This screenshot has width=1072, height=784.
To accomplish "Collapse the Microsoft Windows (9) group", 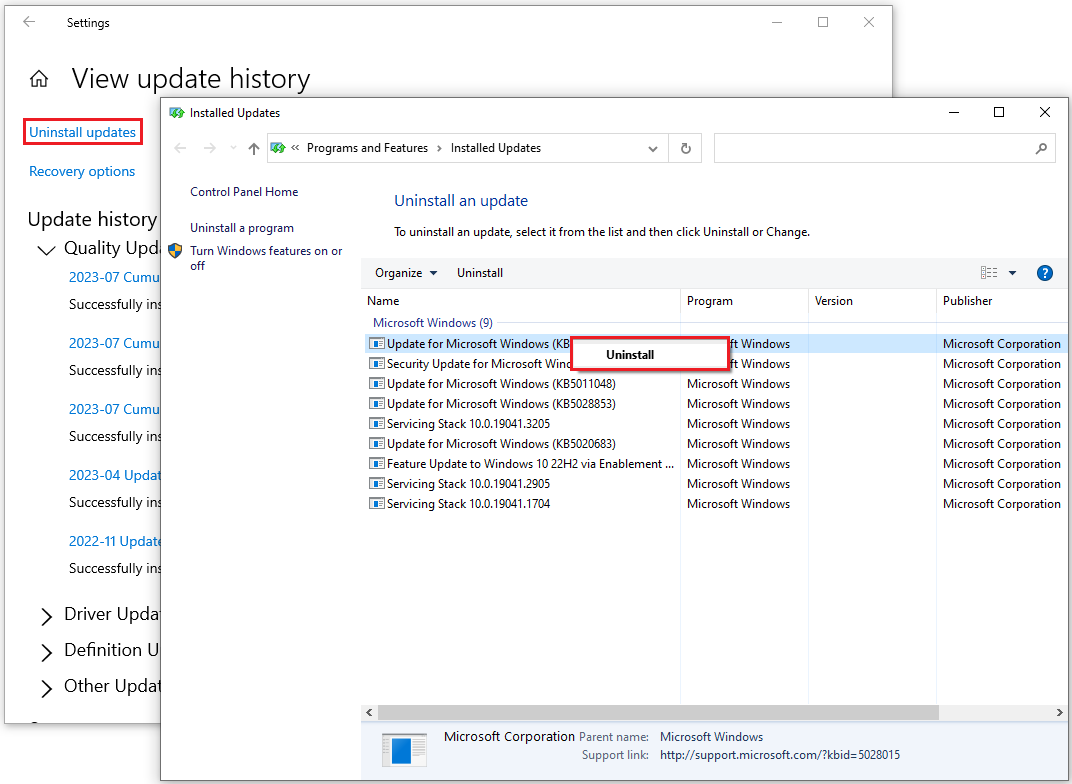I will pos(433,323).
